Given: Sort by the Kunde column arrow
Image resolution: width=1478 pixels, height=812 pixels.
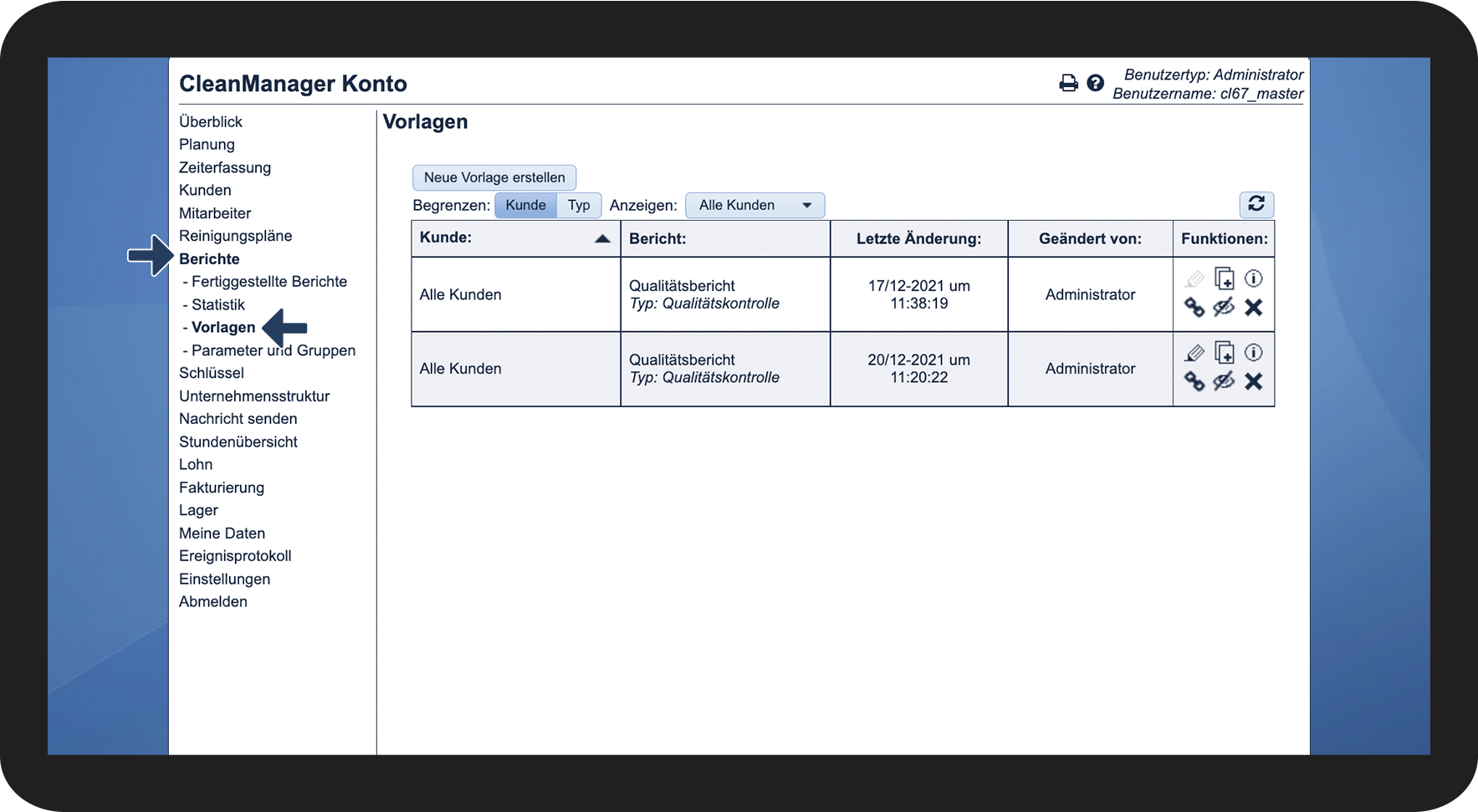Looking at the screenshot, I should 602,238.
